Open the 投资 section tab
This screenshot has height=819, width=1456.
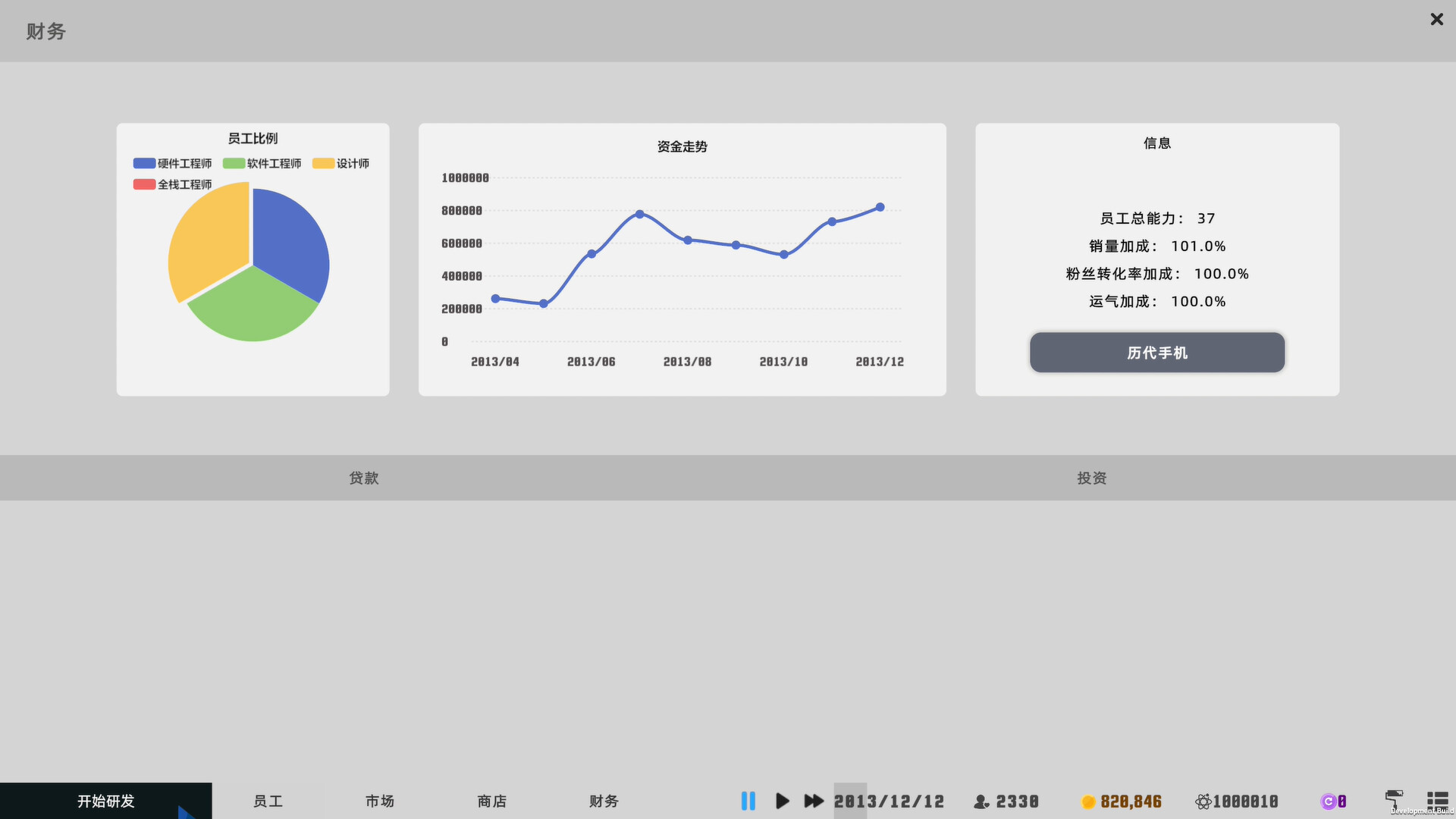[x=1092, y=478]
